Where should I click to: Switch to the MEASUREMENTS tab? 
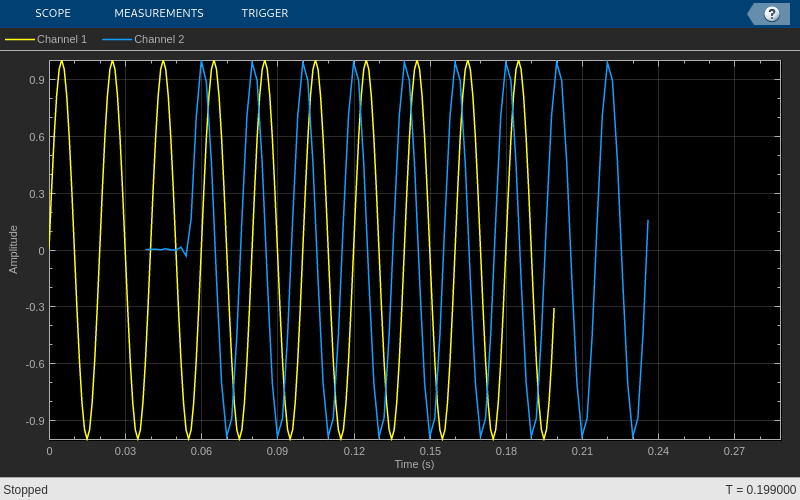pyautogui.click(x=159, y=13)
